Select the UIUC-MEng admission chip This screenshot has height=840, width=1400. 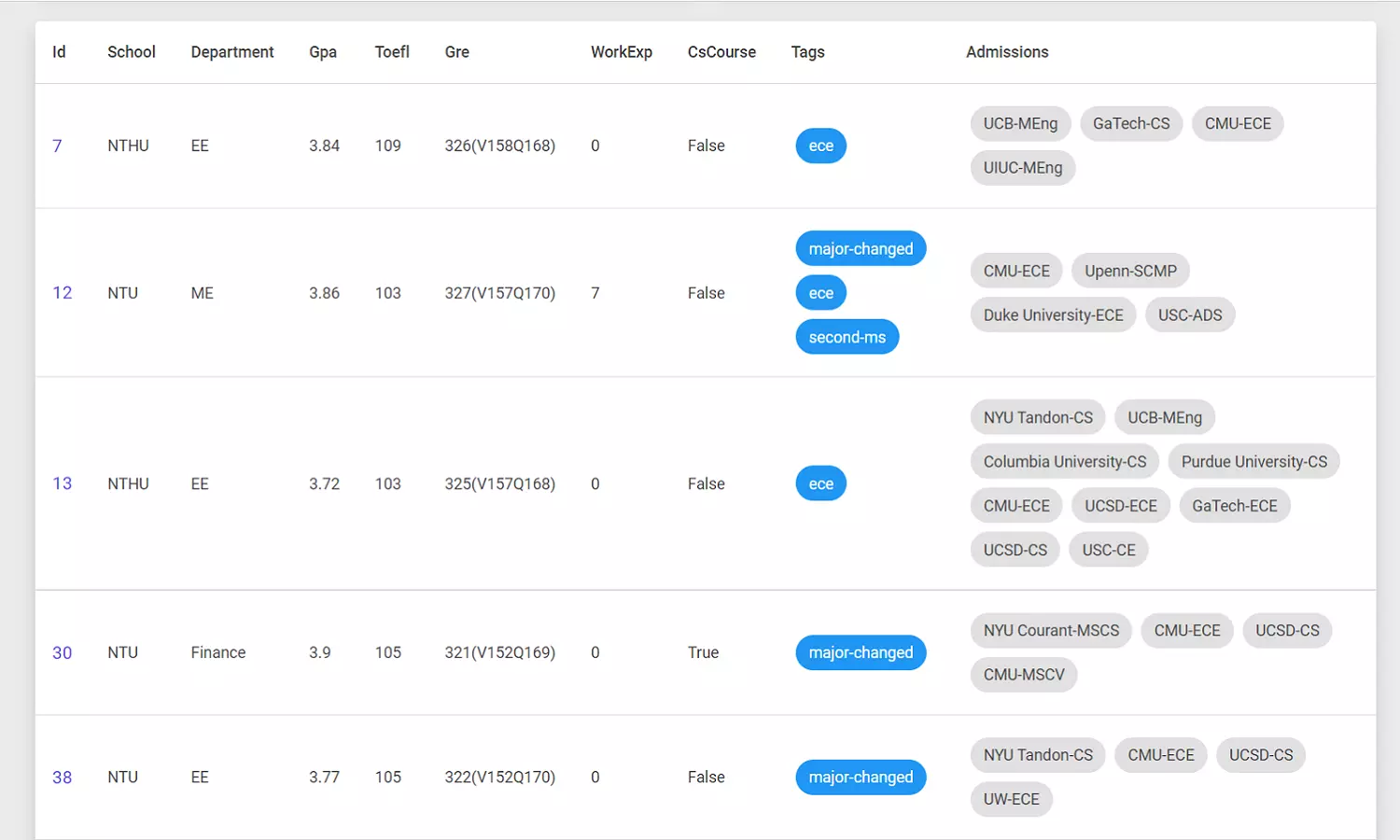point(1022,168)
